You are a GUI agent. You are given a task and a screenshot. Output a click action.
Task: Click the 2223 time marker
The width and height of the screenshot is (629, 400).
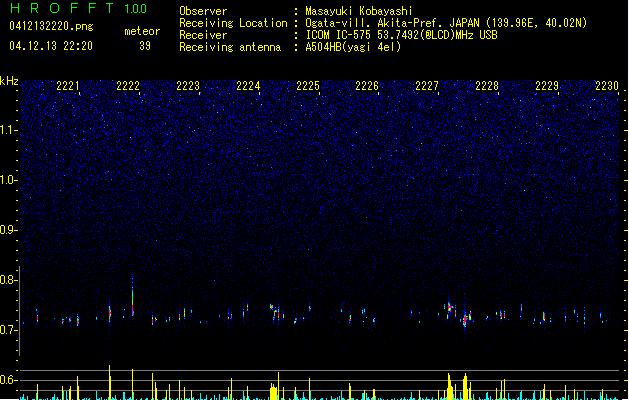pyautogui.click(x=188, y=86)
